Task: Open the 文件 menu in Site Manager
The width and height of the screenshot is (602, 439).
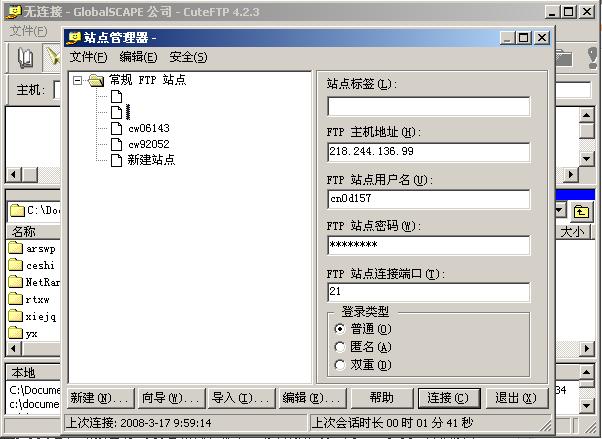Action: [x=88, y=57]
